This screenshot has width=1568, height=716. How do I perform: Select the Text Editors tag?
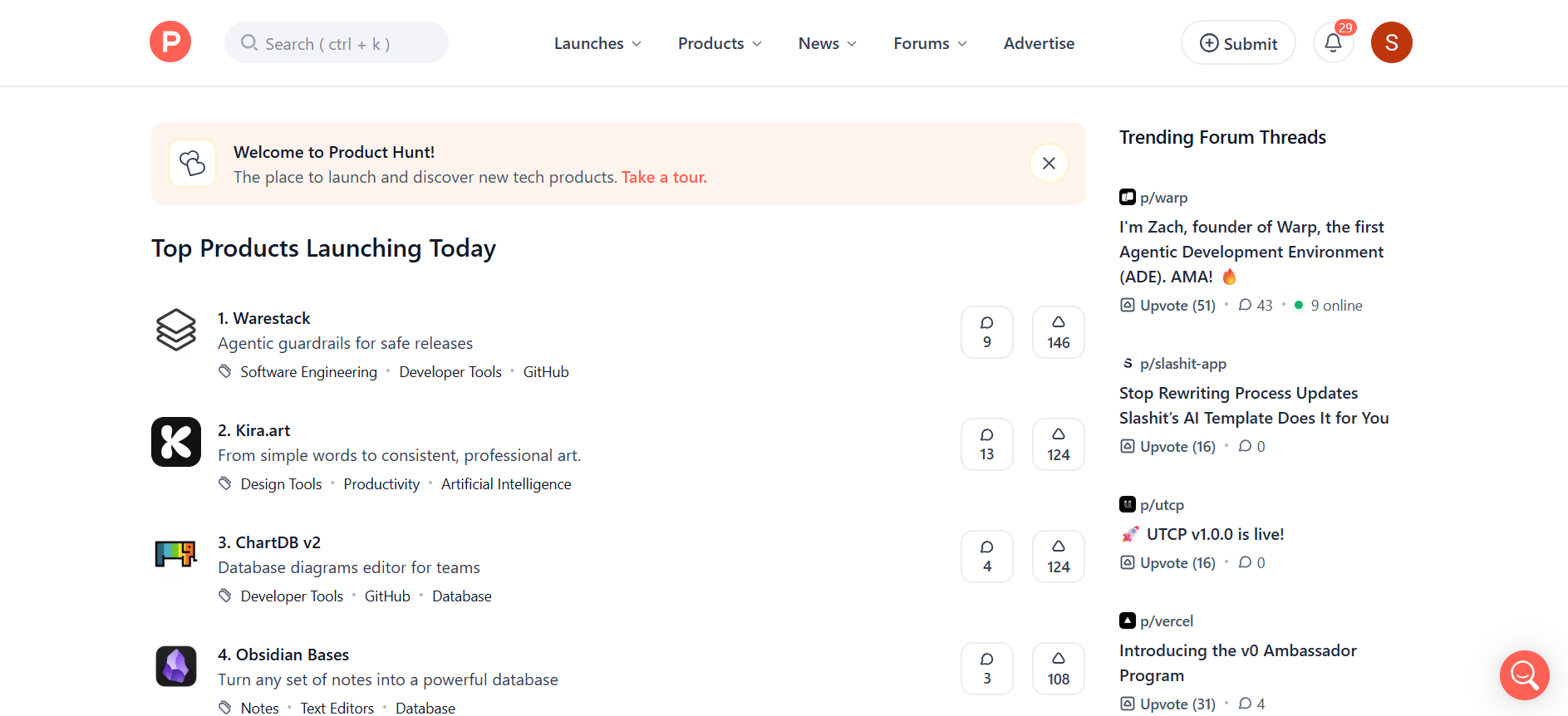coord(337,708)
